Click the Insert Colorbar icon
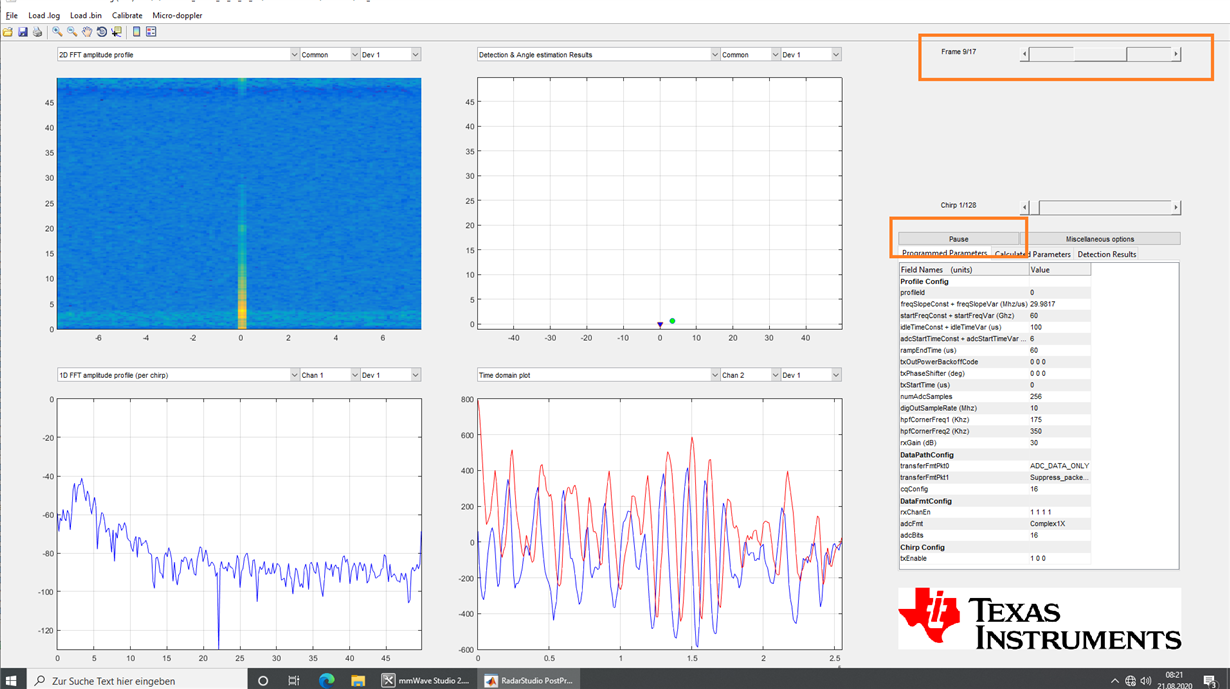 [137, 31]
